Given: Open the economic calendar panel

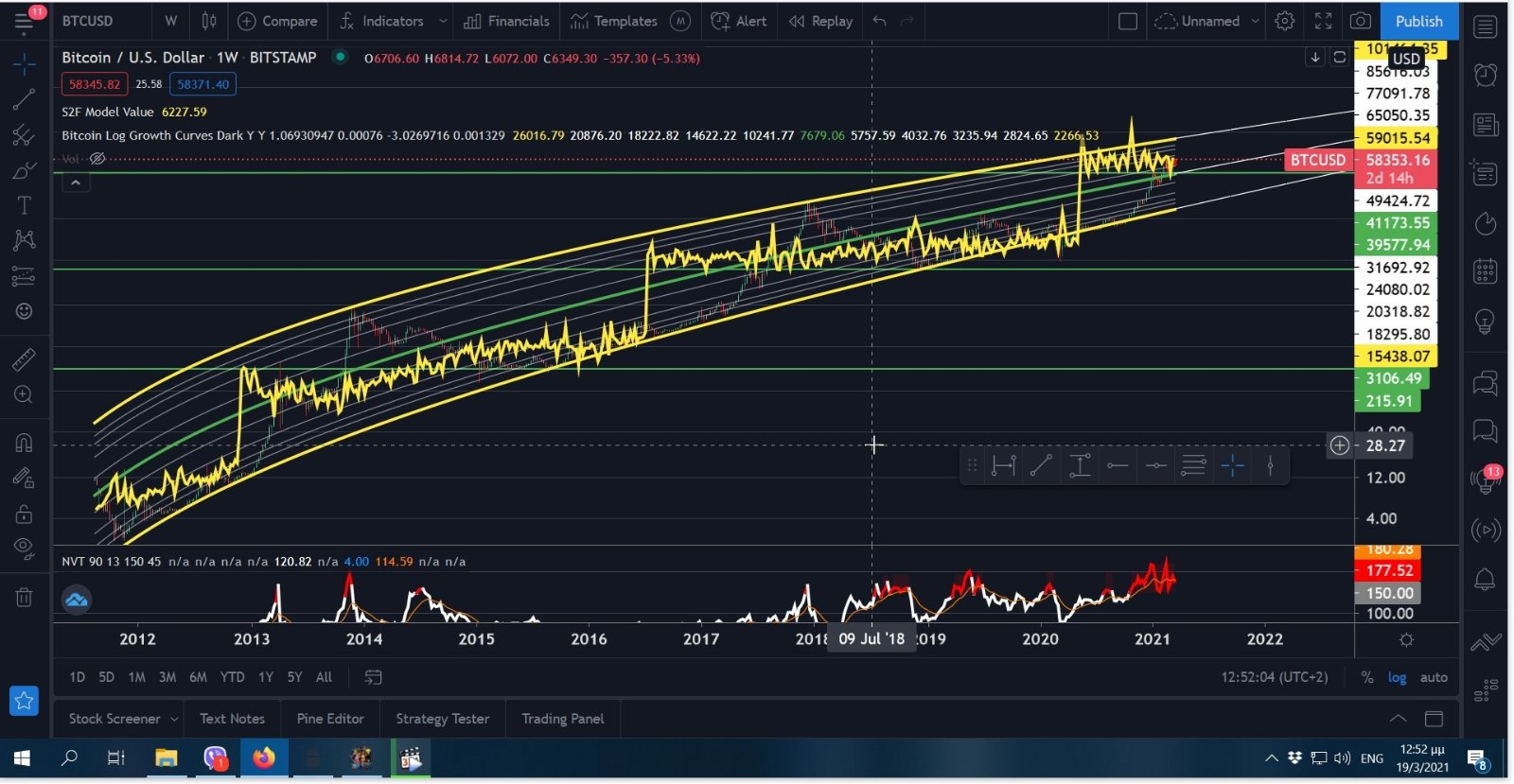Looking at the screenshot, I should coord(1486,271).
